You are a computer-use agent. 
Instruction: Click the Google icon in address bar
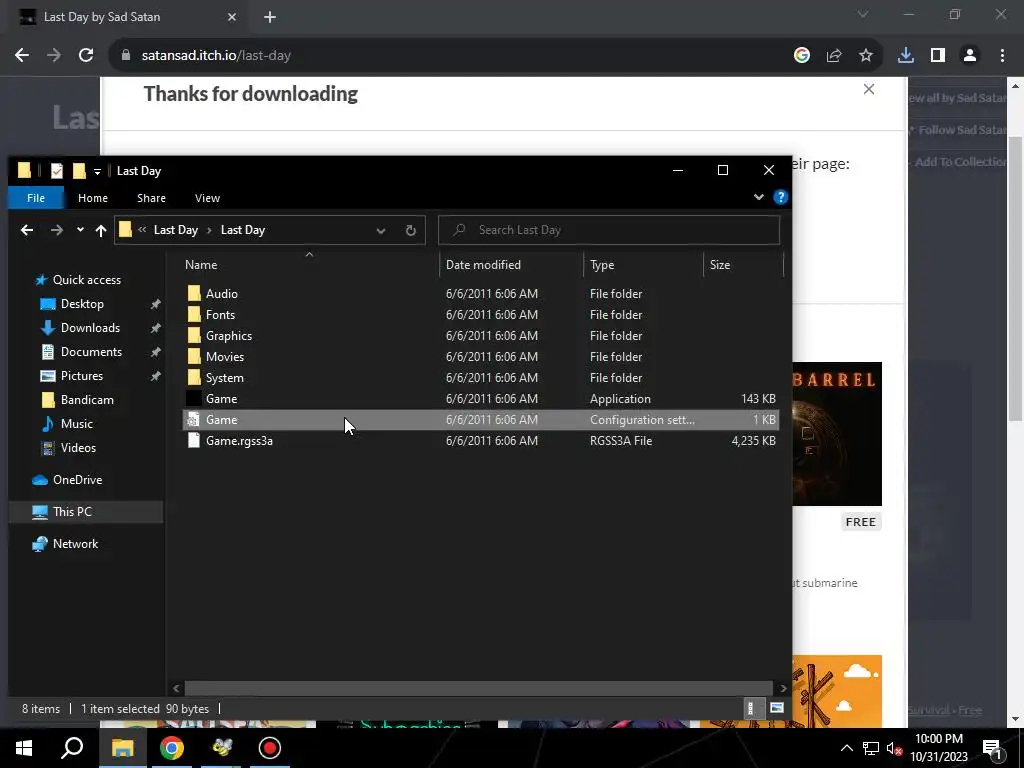click(x=802, y=56)
